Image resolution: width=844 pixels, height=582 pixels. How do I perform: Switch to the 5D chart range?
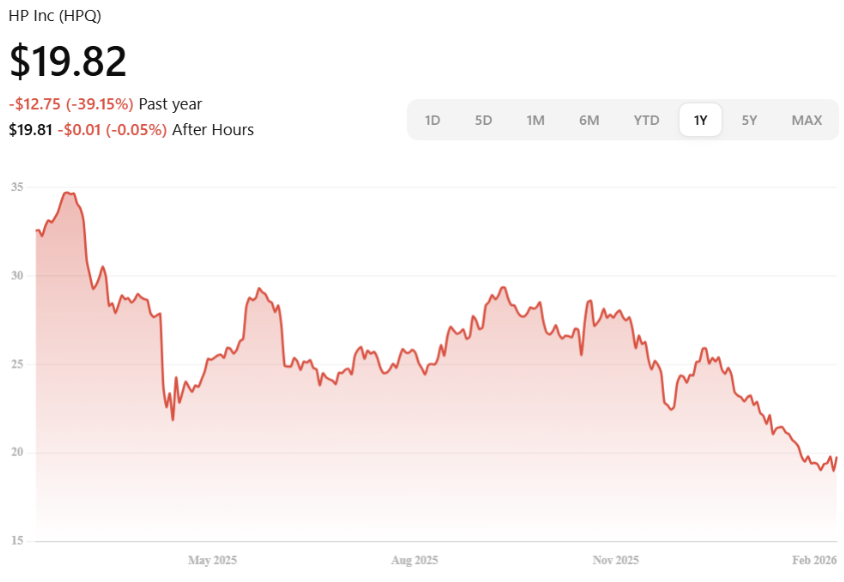coord(483,120)
